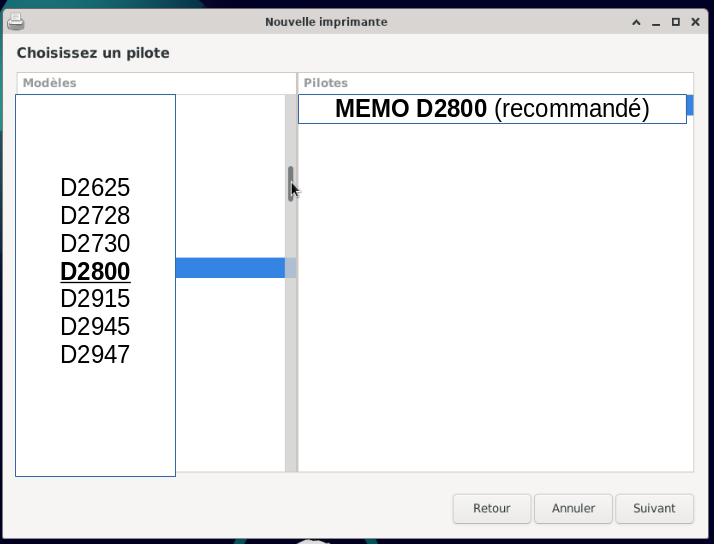Screen dimensions: 722x544
Task: Click the roll-up arrow window button
Action: point(636,22)
